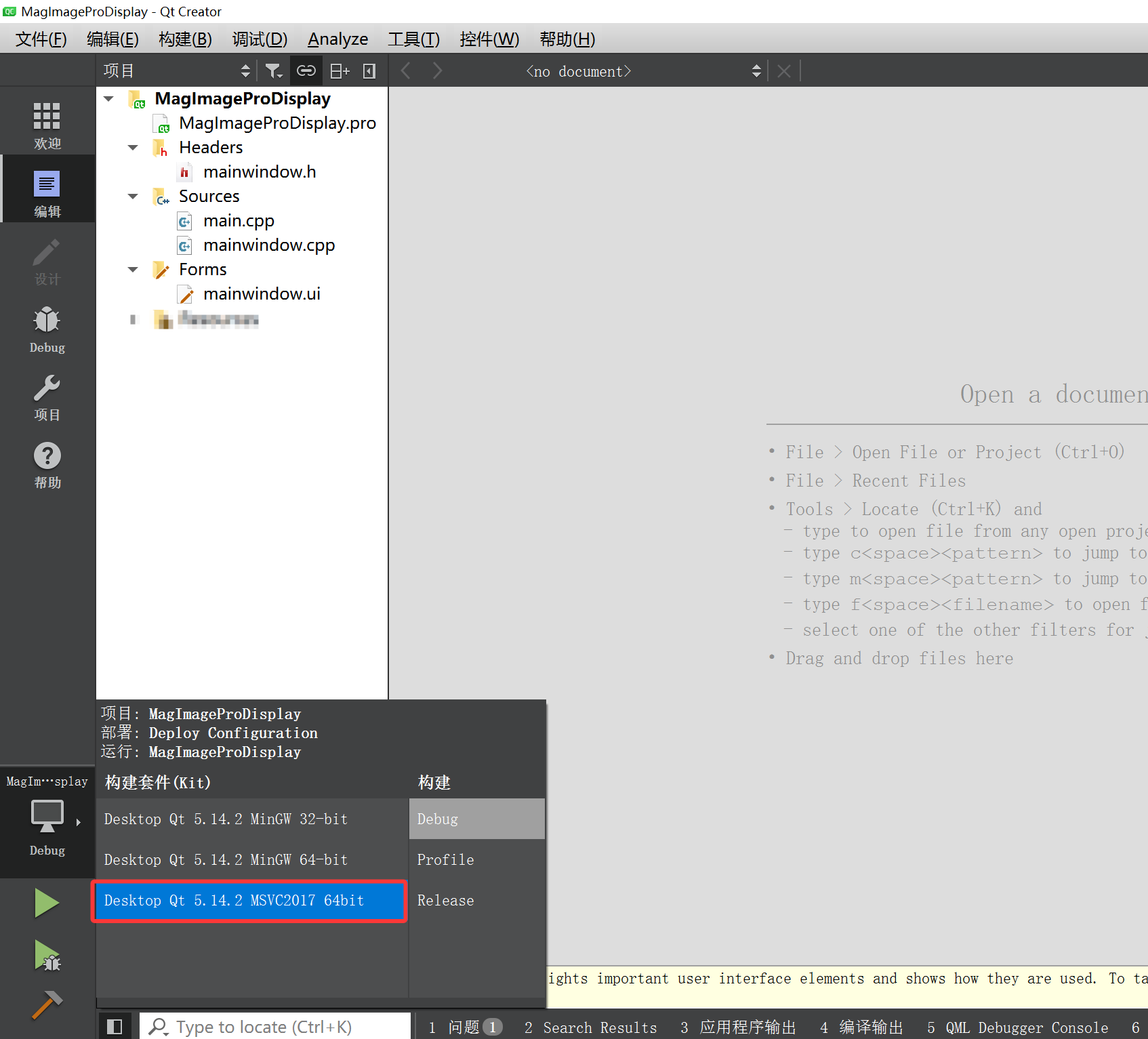
Task: Open the 构建(B) menu
Action: click(185, 39)
